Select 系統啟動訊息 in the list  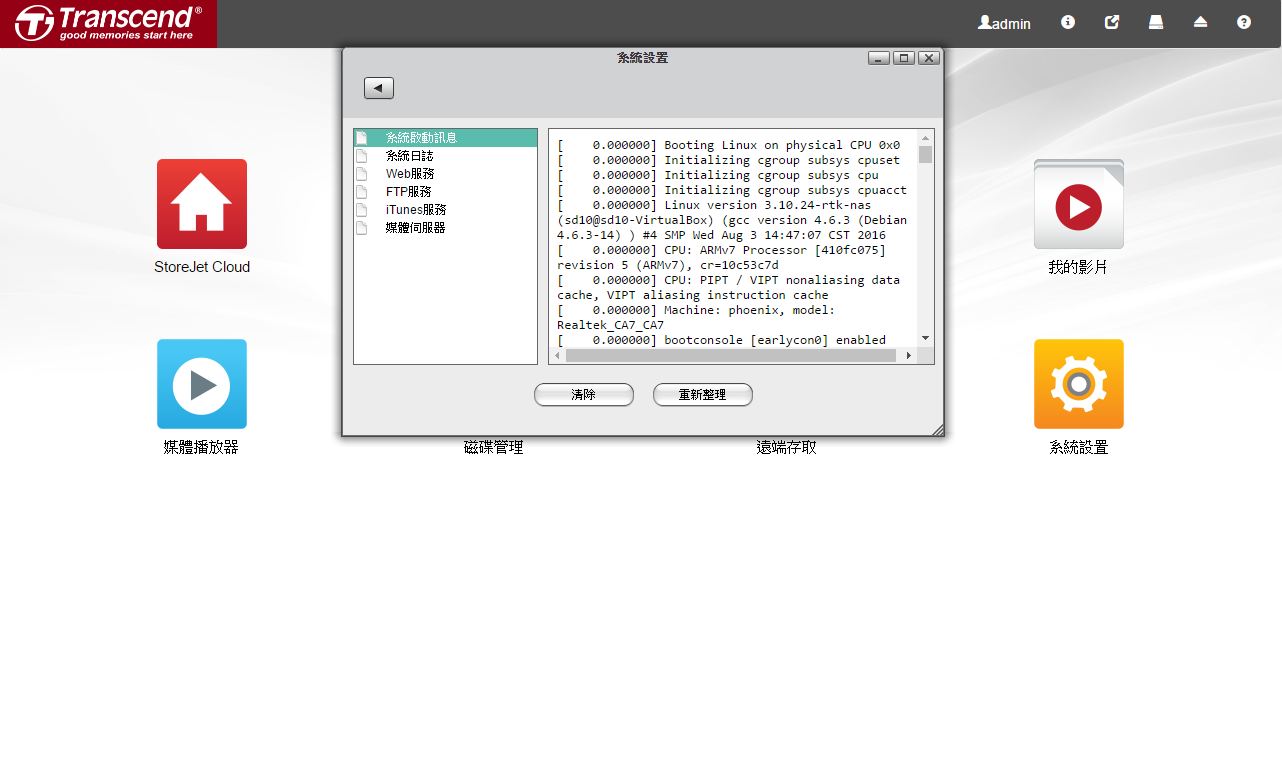(x=446, y=138)
